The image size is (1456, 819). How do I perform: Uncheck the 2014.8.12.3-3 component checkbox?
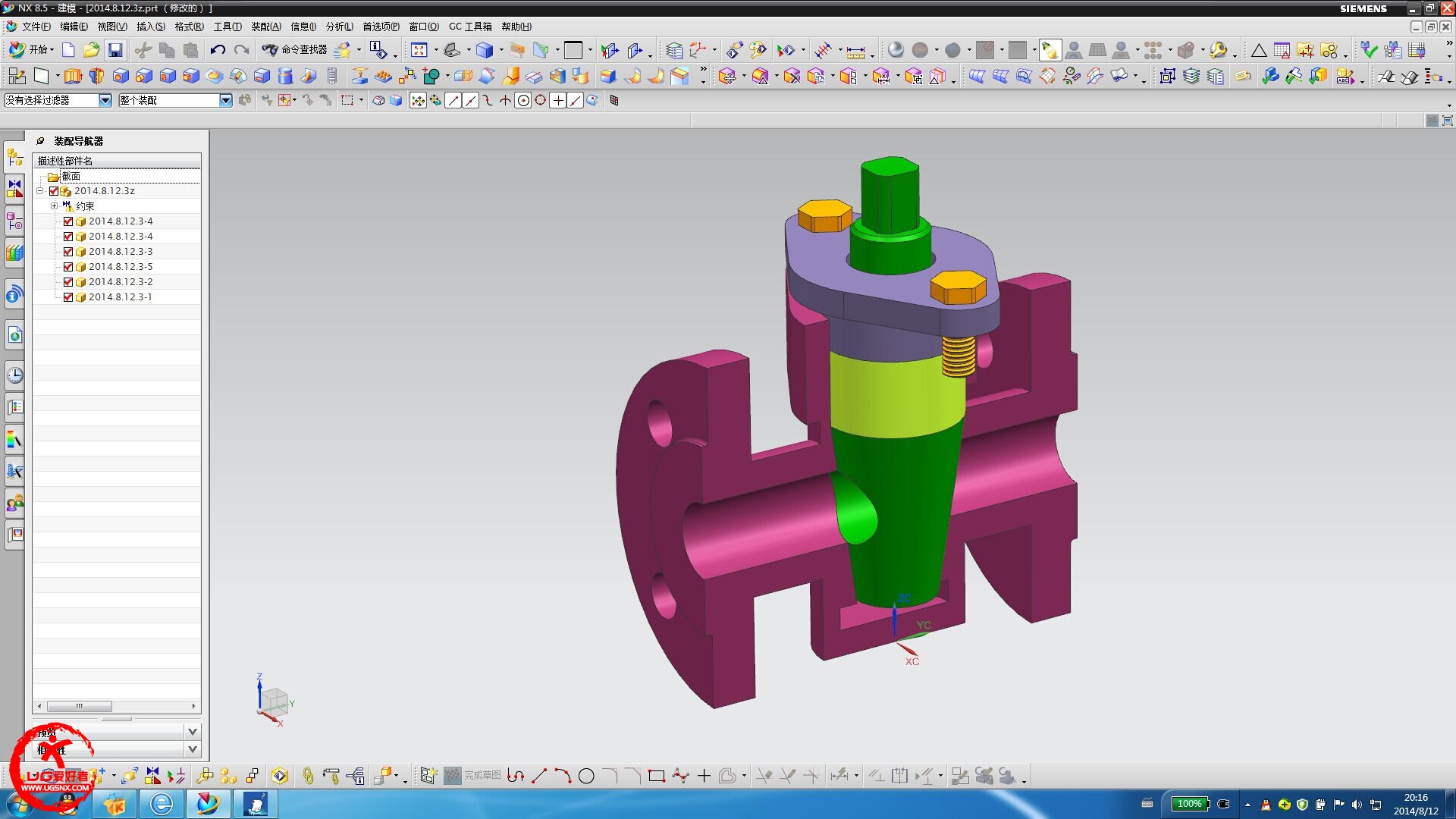tap(68, 252)
